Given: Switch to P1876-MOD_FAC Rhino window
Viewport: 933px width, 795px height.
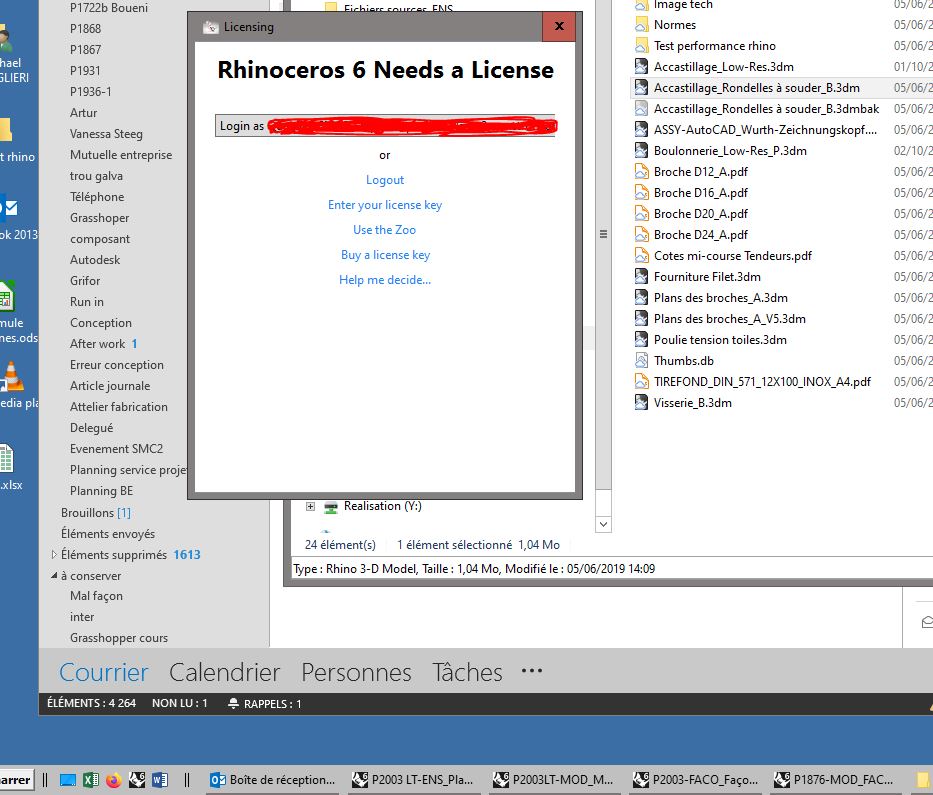Looking at the screenshot, I should 835,780.
